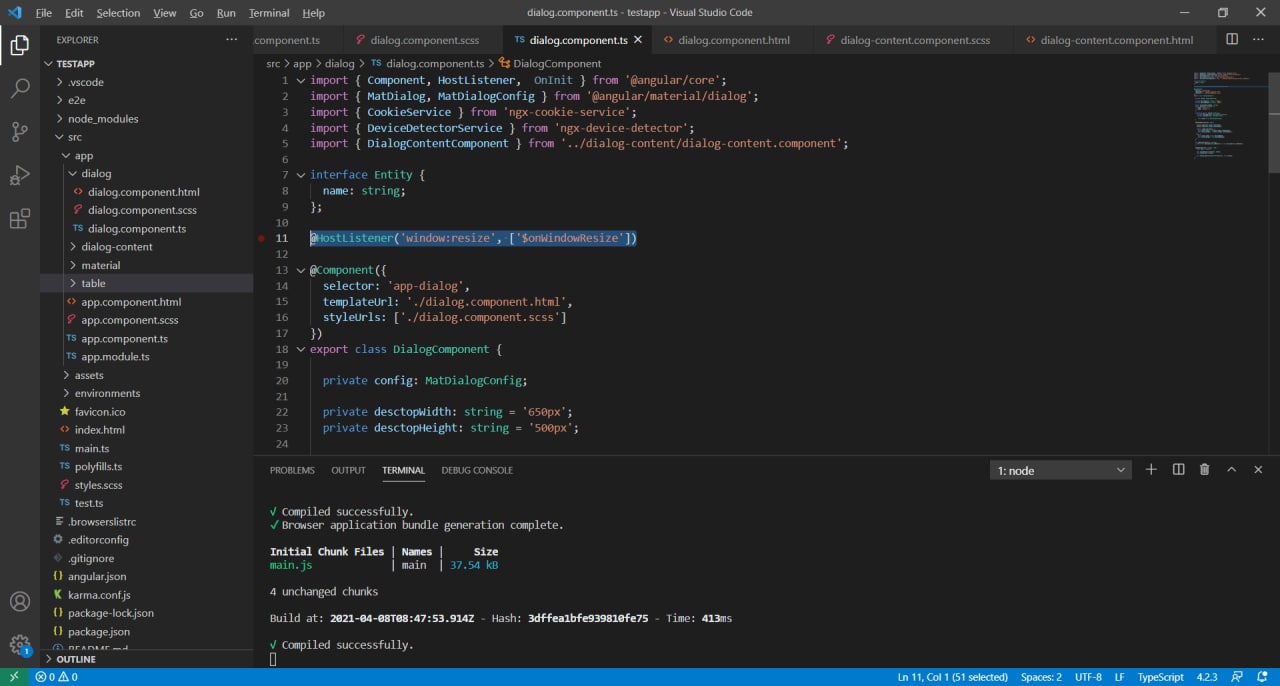Click the TypeScript language mode button
The width and height of the screenshot is (1280, 686).
tap(1160, 677)
